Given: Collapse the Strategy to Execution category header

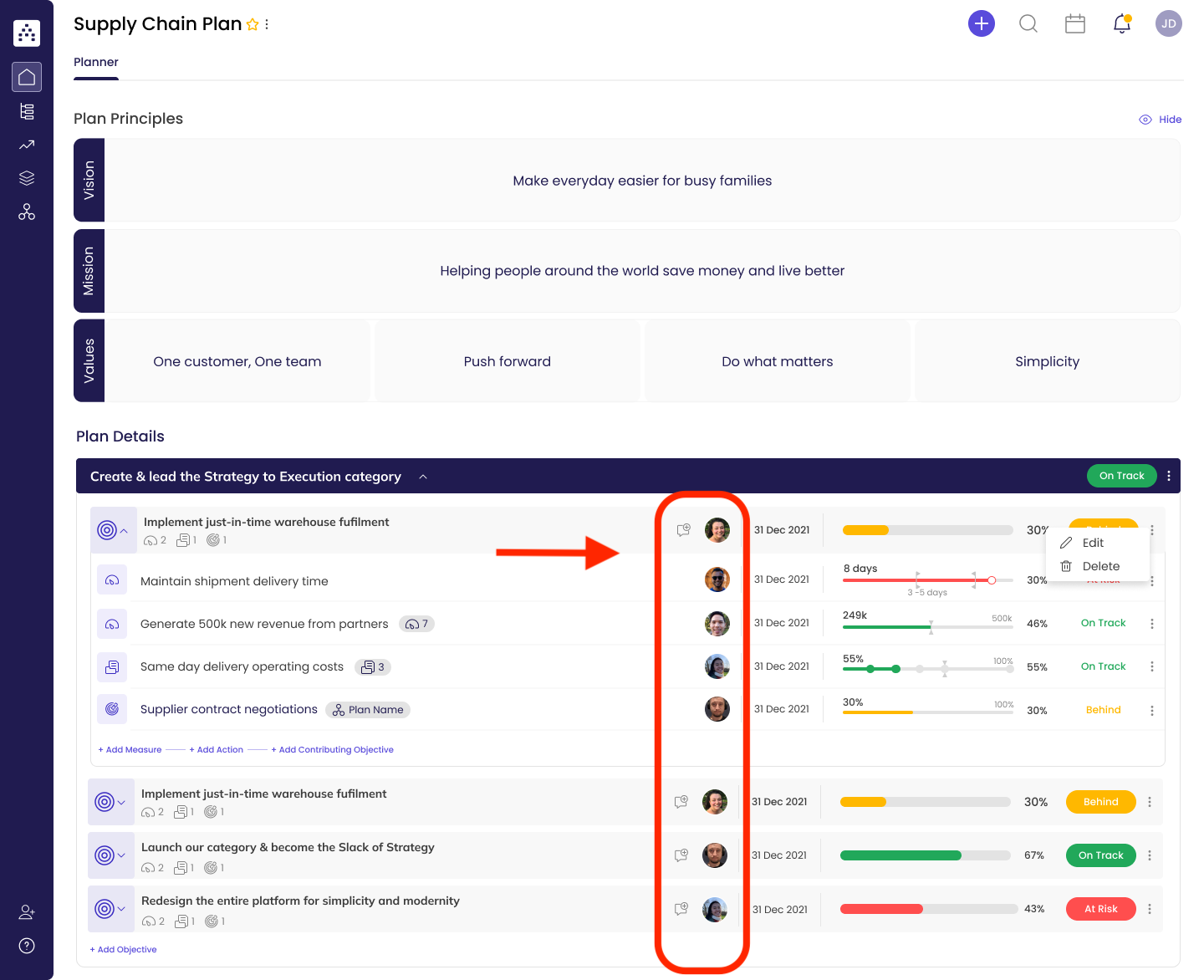Looking at the screenshot, I should pyautogui.click(x=423, y=477).
